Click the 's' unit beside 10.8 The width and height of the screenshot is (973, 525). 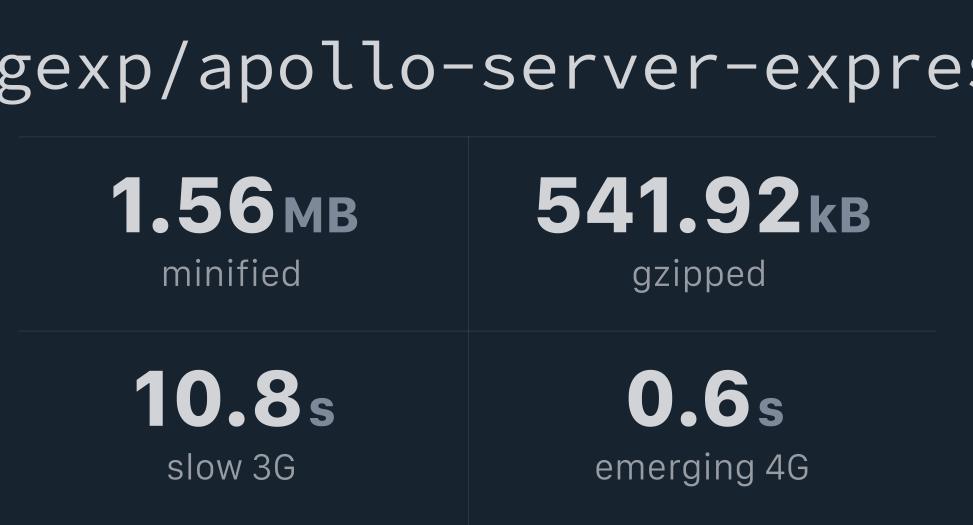pos(321,407)
